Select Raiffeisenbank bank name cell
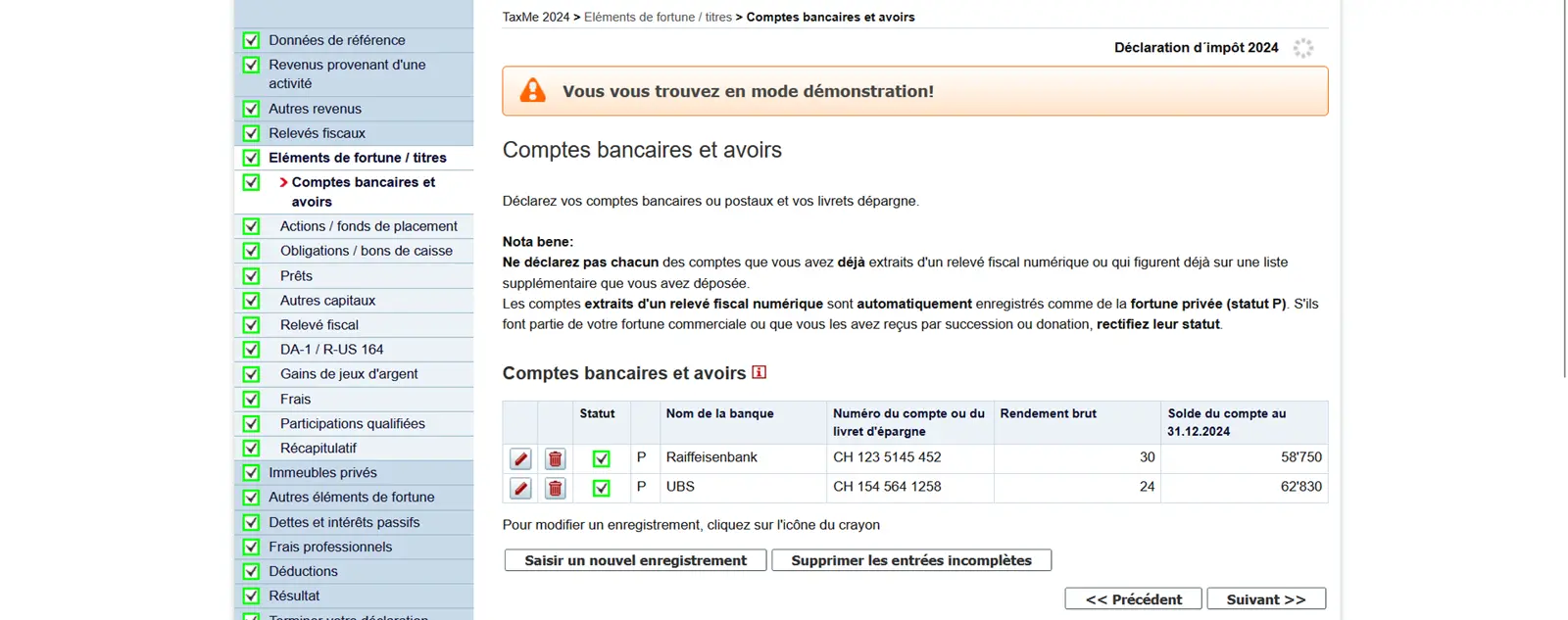1568x620 pixels. click(743, 457)
